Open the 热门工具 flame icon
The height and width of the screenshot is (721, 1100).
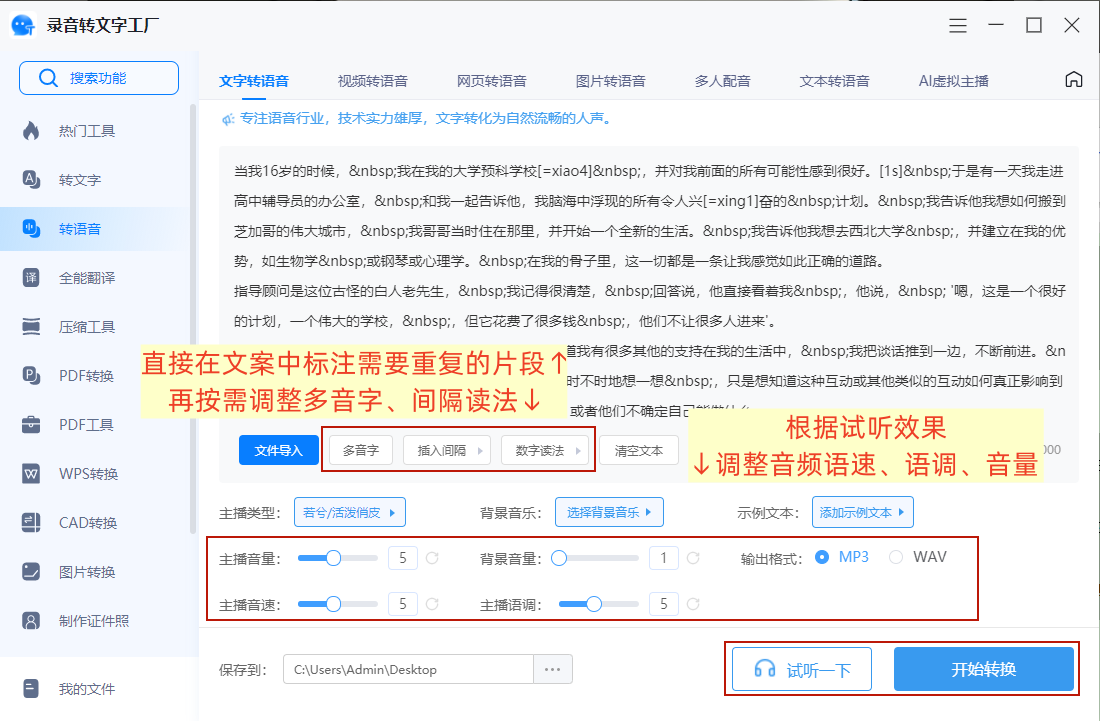point(31,130)
